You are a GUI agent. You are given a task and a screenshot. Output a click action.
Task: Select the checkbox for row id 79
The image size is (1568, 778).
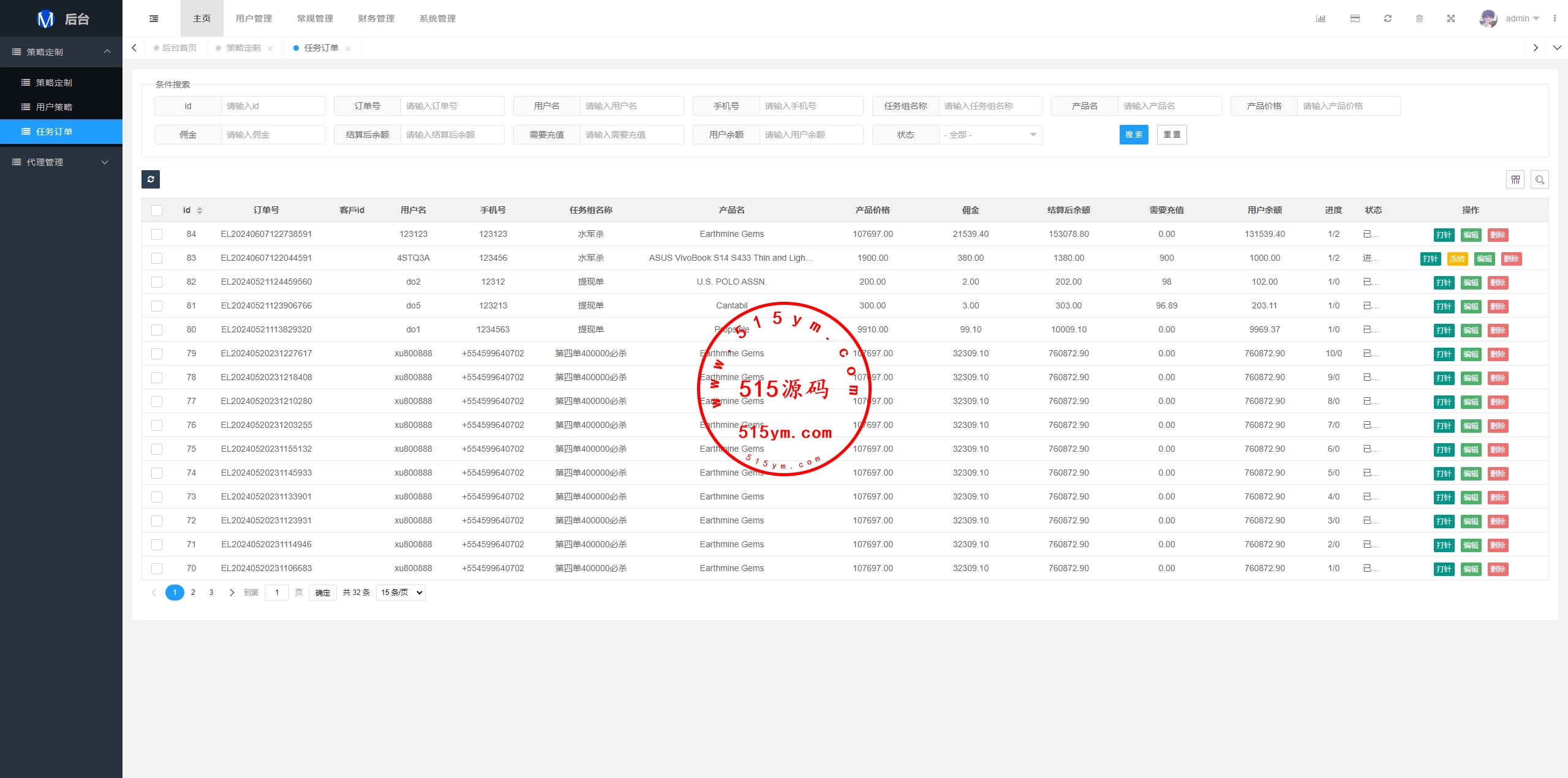click(157, 354)
